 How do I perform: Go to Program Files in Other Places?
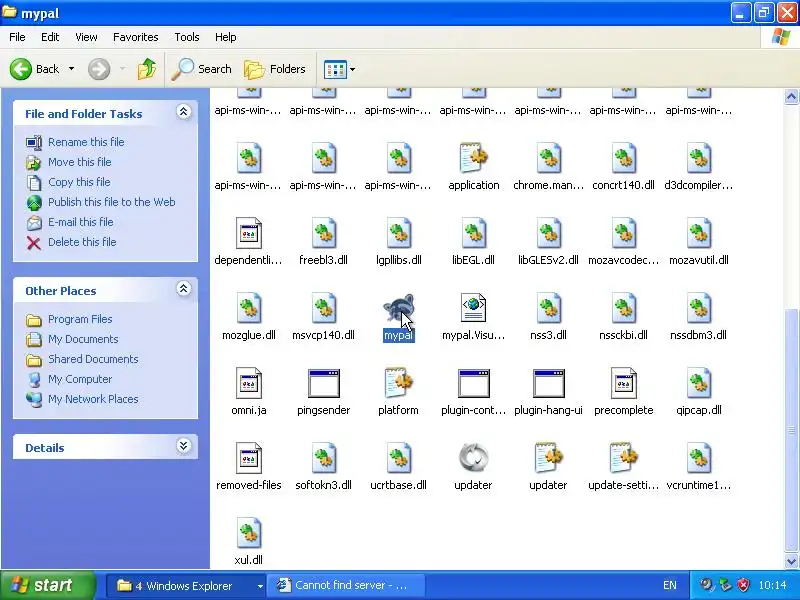pos(80,319)
